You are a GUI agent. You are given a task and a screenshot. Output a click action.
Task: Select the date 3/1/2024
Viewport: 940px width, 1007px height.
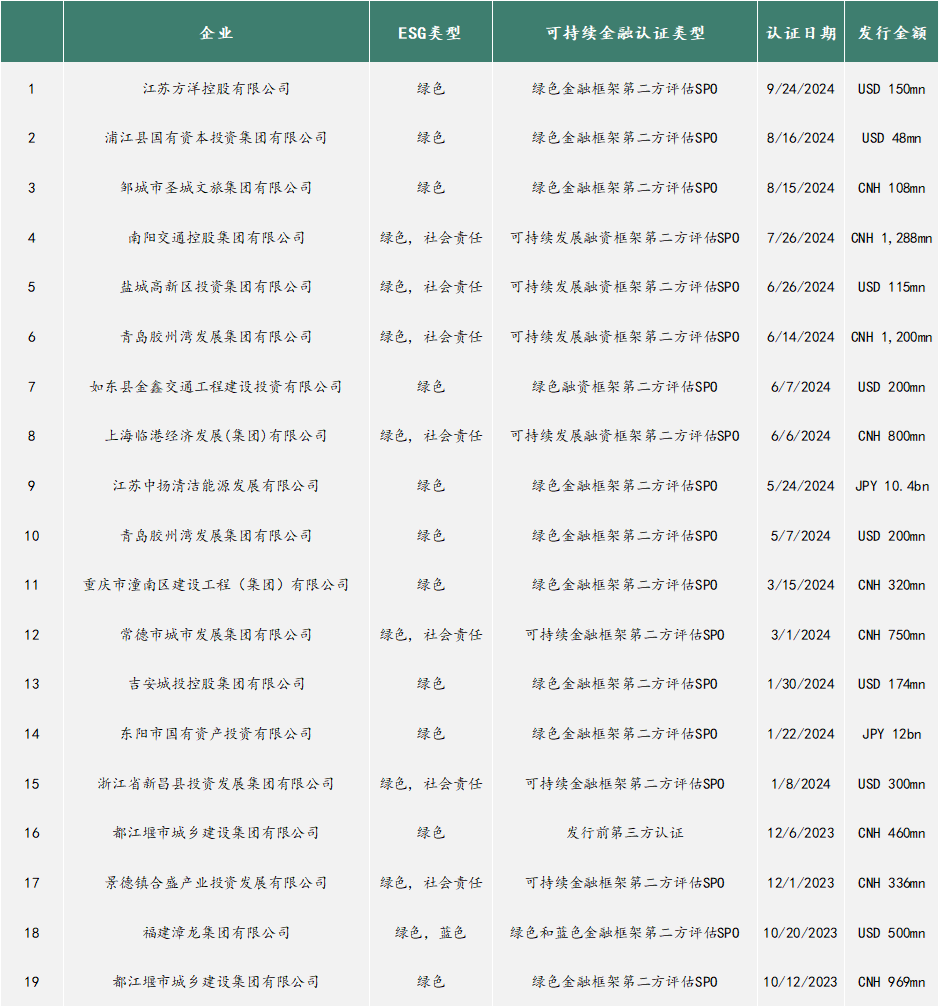click(x=801, y=635)
